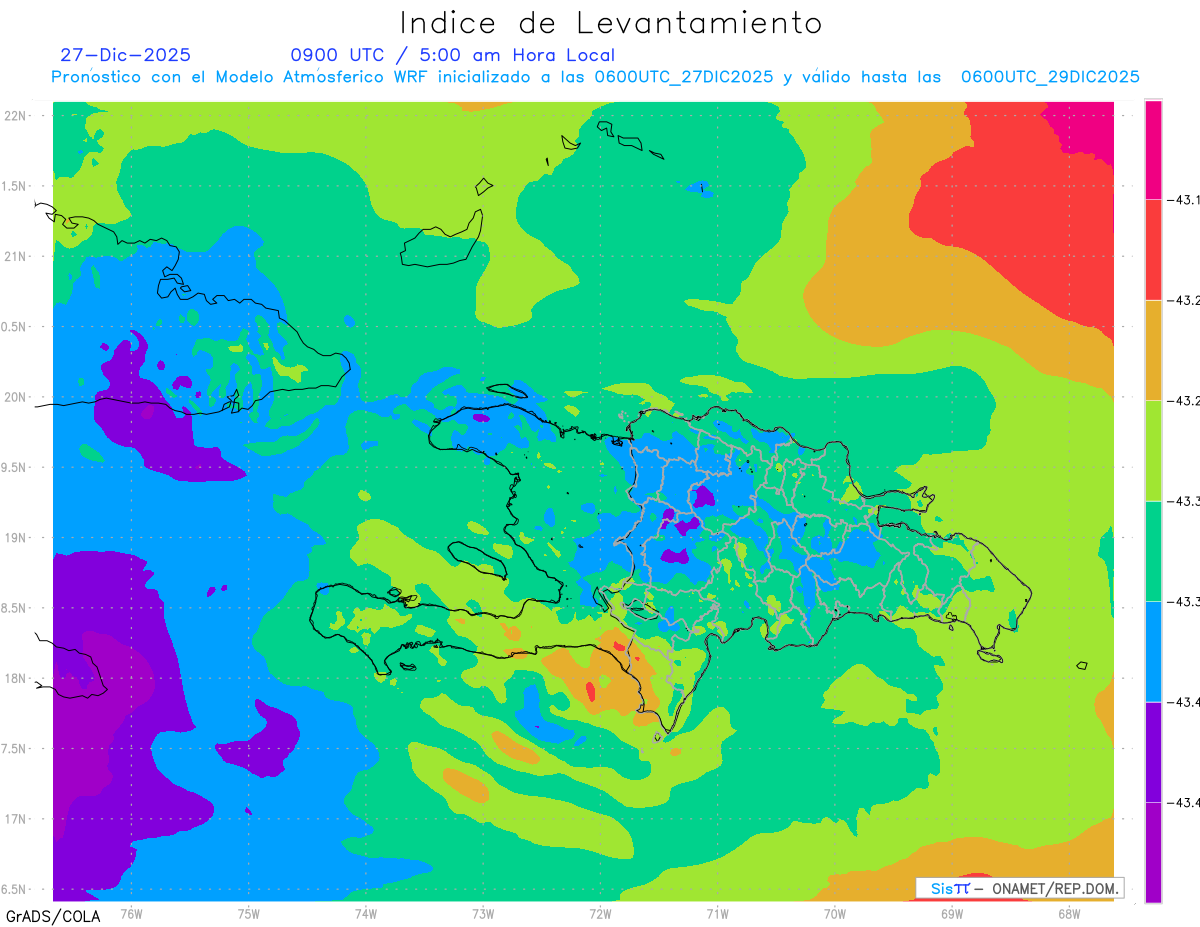Click the init time '0600UTC_27DIC2025'
1200x927 pixels.
pos(684,77)
